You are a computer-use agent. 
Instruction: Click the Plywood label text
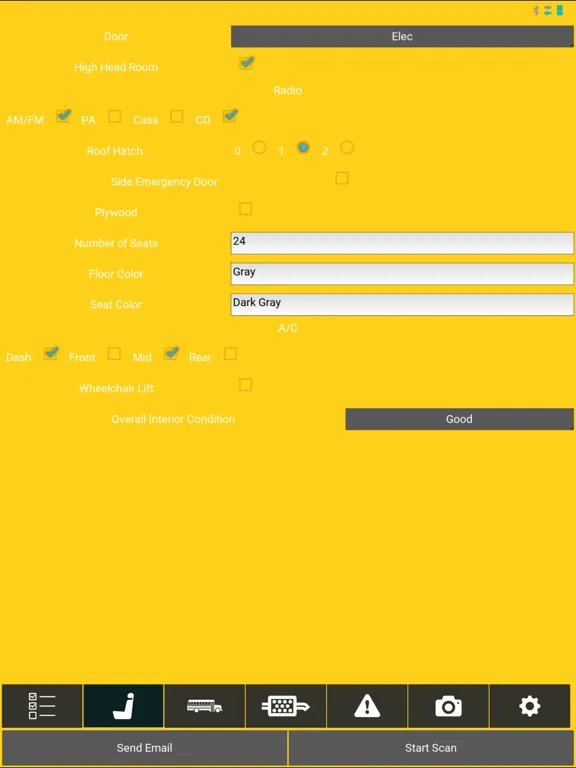116,213
